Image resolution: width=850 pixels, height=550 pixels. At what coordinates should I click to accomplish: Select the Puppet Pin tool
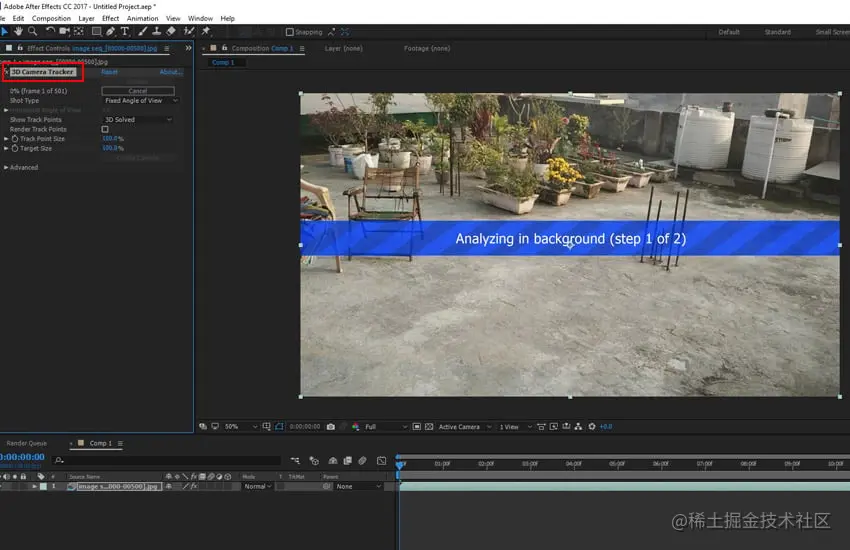coord(204,32)
